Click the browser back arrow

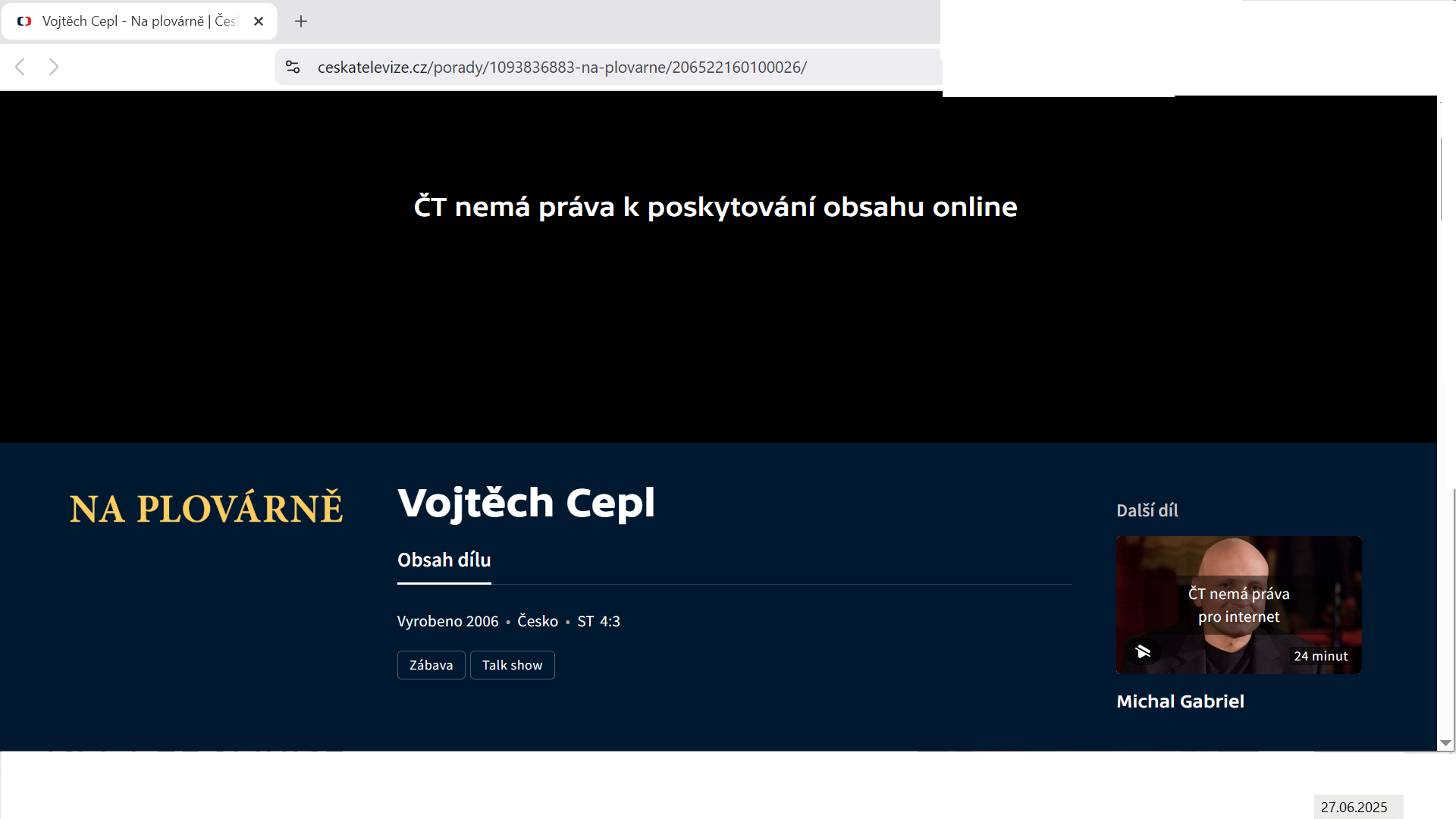pyautogui.click(x=20, y=67)
